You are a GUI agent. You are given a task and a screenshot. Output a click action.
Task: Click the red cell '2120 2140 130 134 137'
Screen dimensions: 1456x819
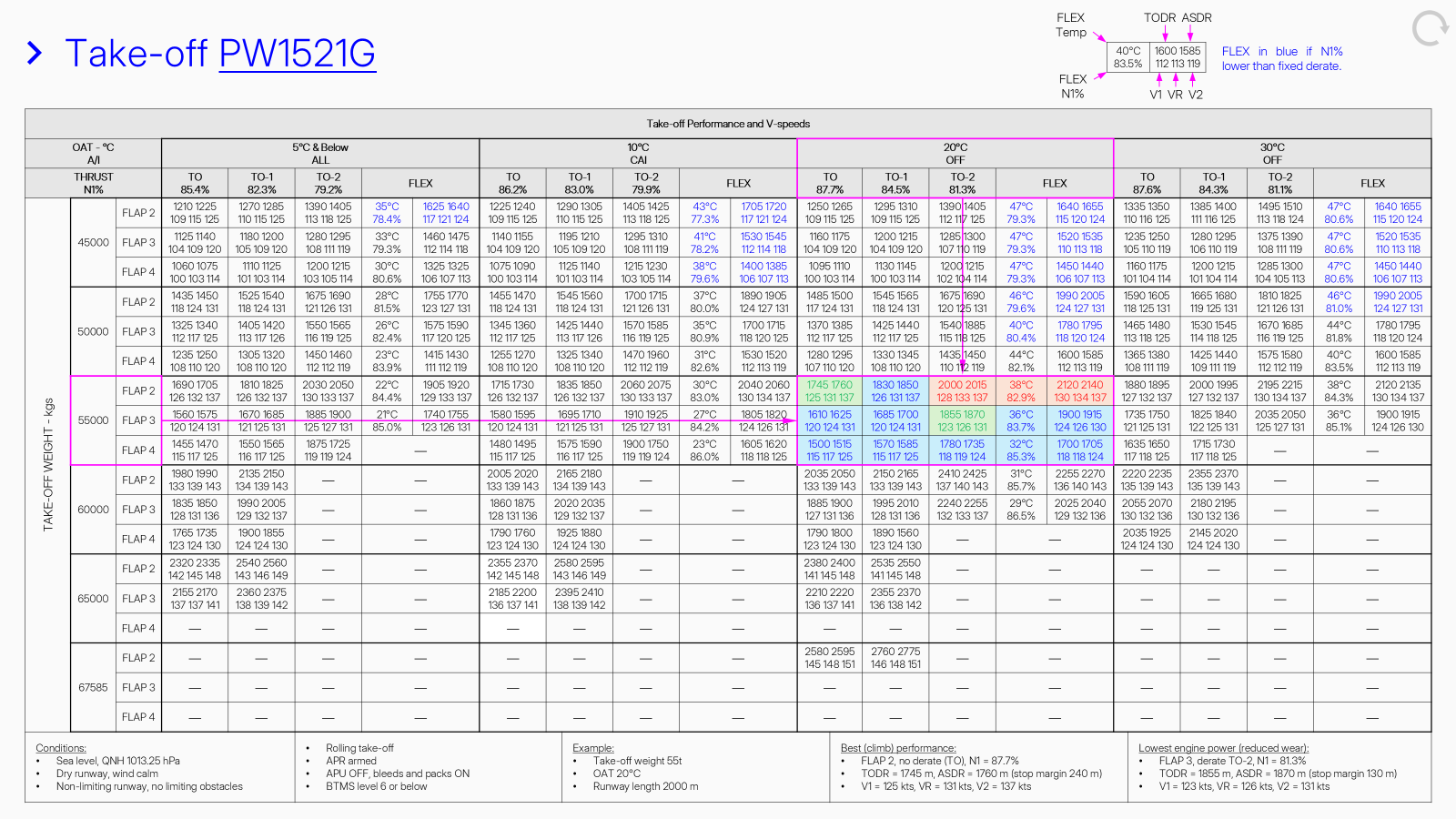pyautogui.click(x=1080, y=391)
